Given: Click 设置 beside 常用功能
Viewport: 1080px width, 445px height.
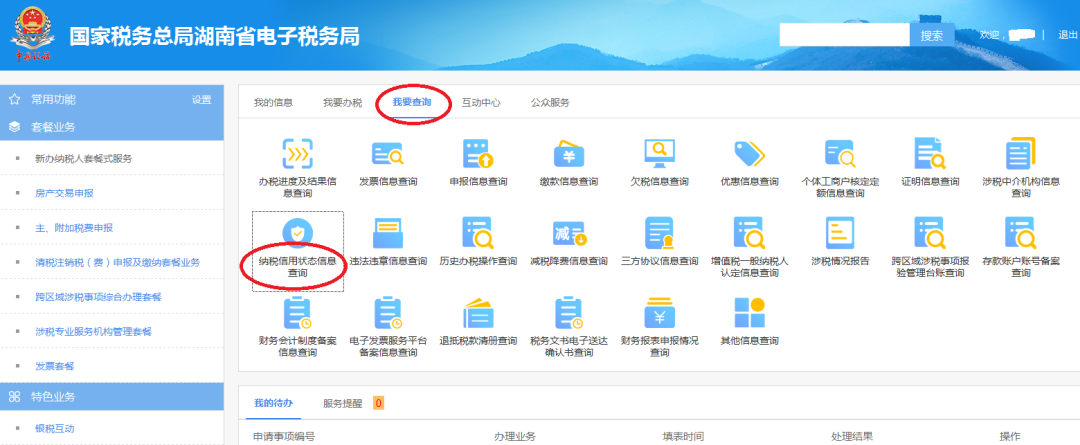Looking at the screenshot, I should [x=201, y=100].
